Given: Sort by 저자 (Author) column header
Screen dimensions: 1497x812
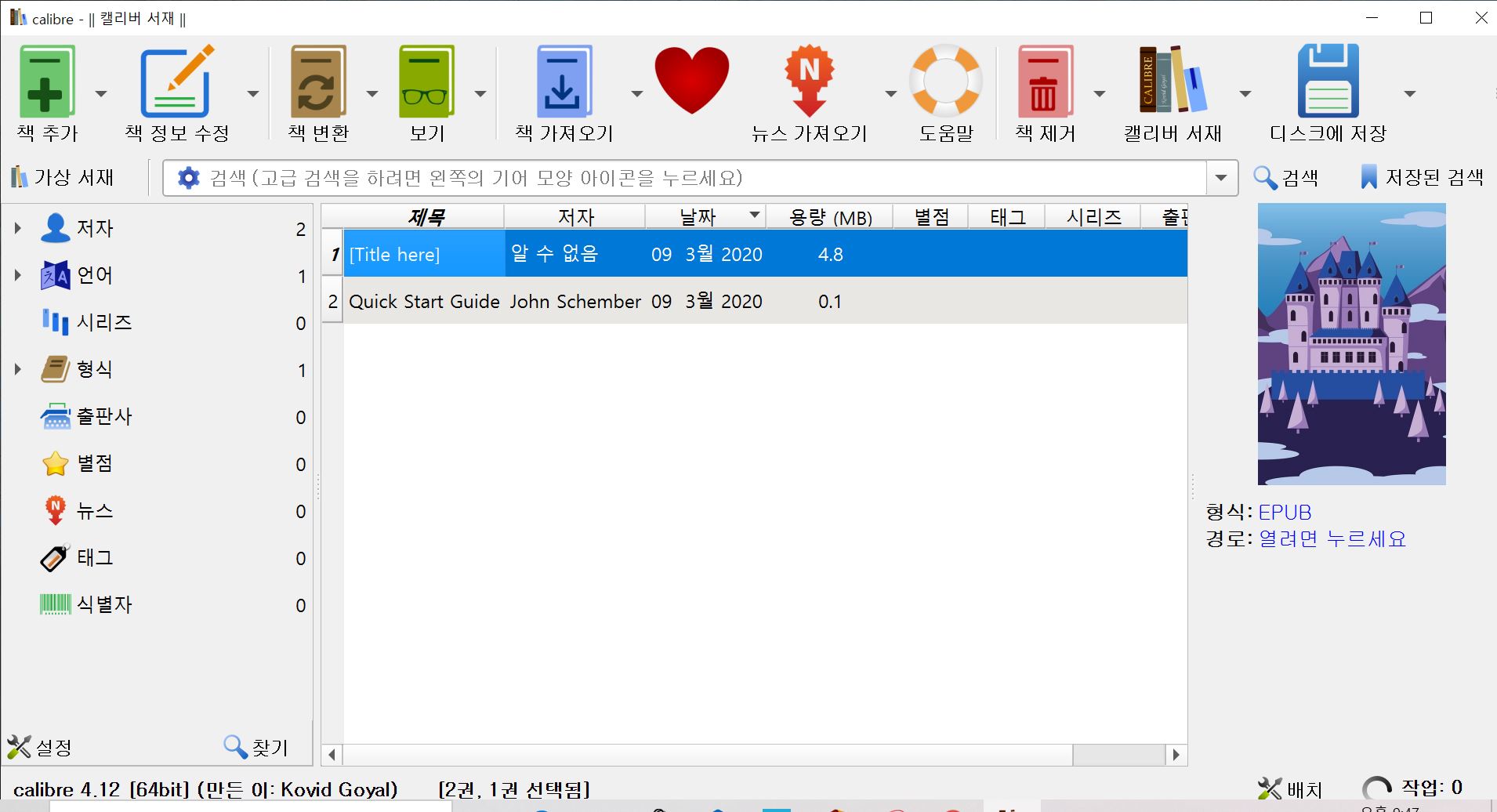Looking at the screenshot, I should (575, 217).
